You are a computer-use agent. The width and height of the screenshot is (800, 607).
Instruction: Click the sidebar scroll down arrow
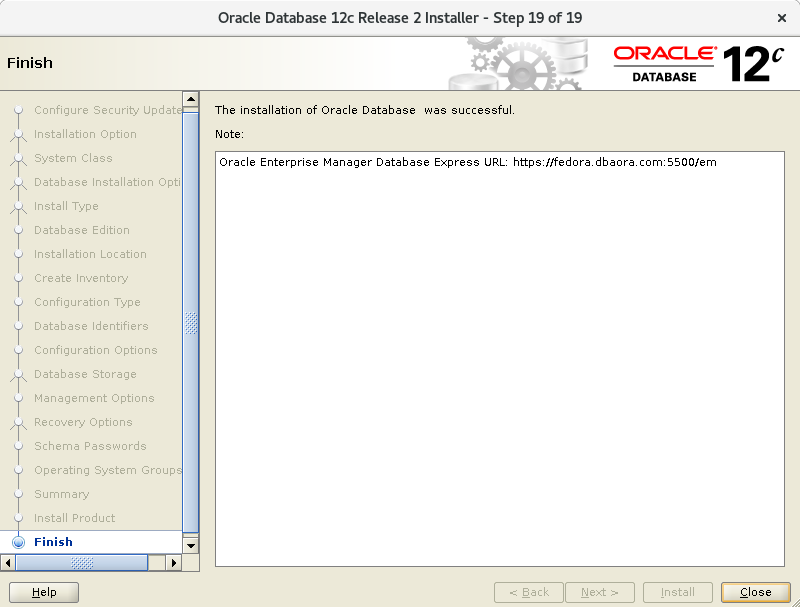pyautogui.click(x=191, y=545)
